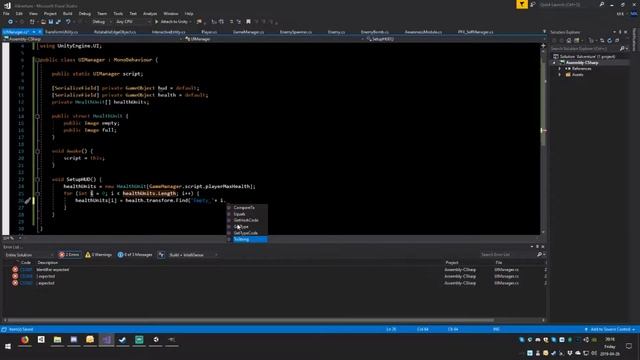Open the File menu

6,13
